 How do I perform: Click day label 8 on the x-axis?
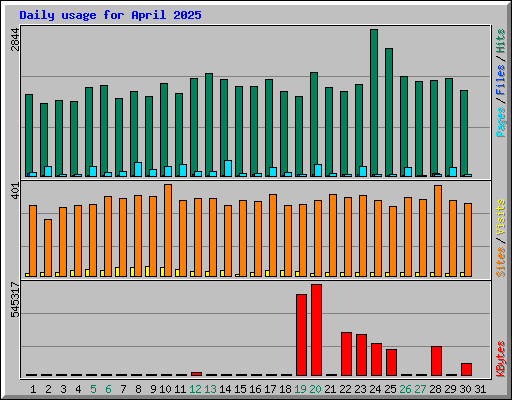pos(138,389)
